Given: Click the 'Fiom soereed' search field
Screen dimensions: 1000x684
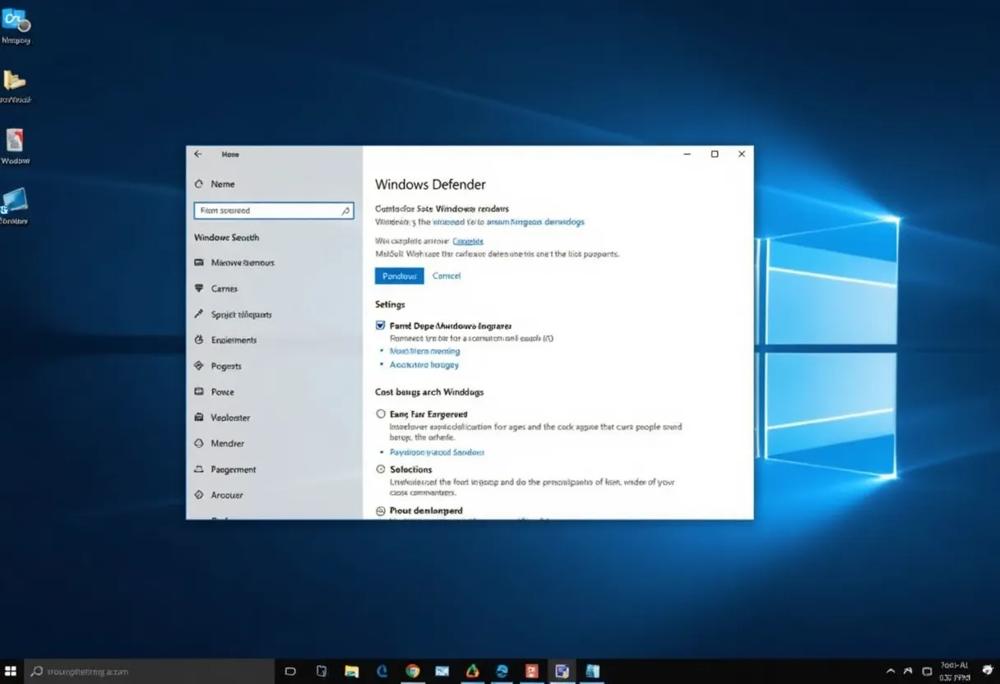Looking at the screenshot, I should (x=274, y=210).
